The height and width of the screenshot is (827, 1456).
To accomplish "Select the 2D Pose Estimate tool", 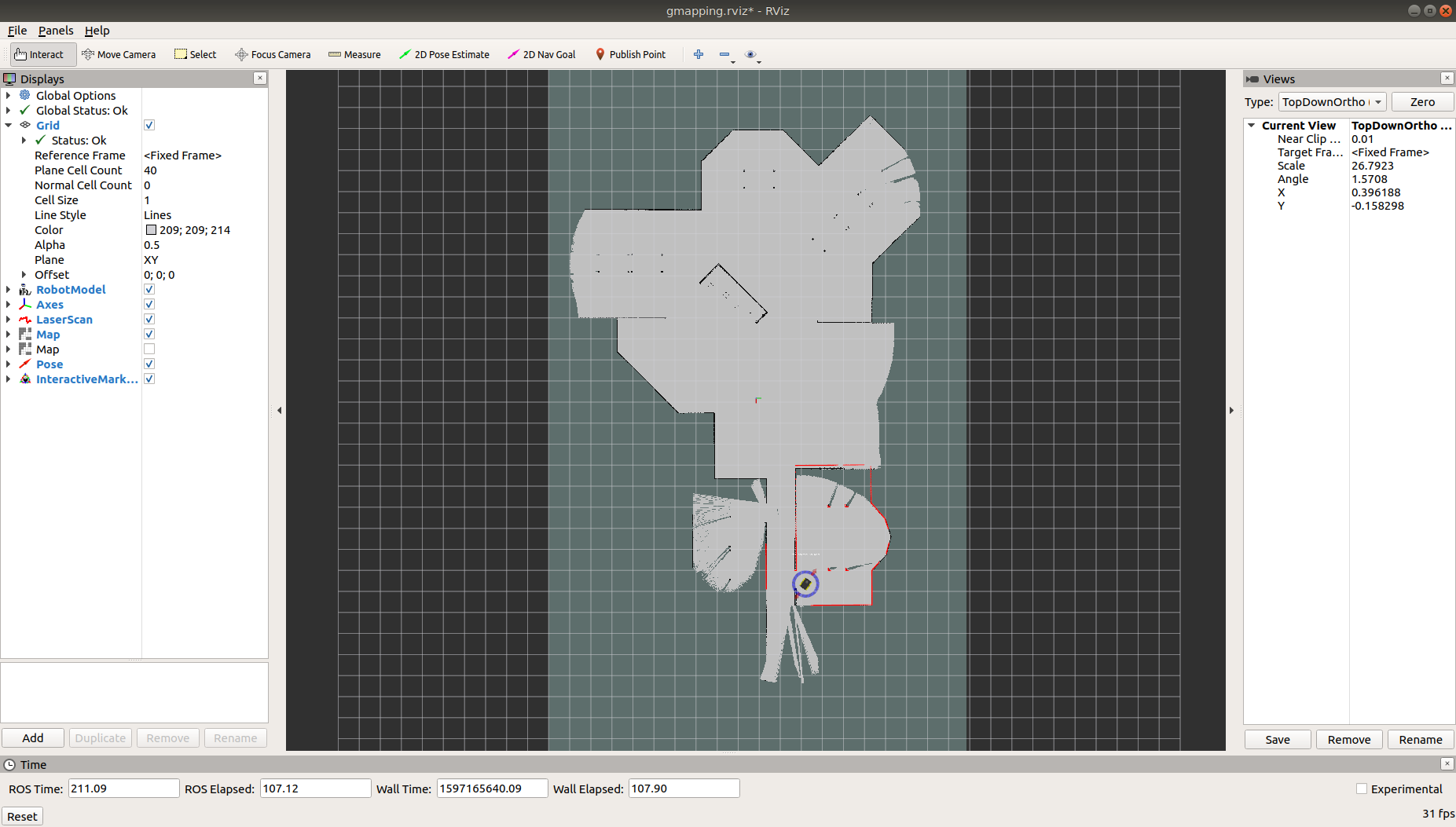I will 444,54.
